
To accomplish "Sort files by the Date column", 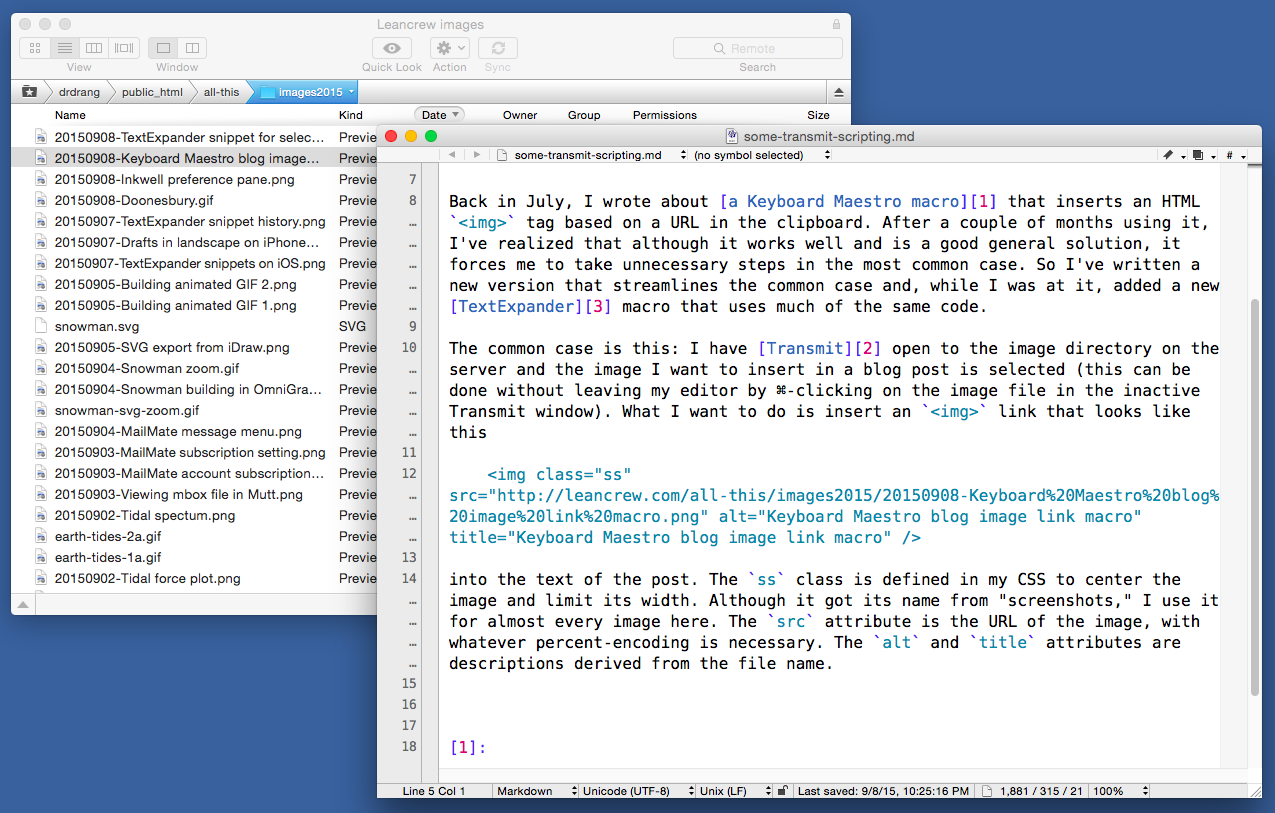I will point(439,115).
